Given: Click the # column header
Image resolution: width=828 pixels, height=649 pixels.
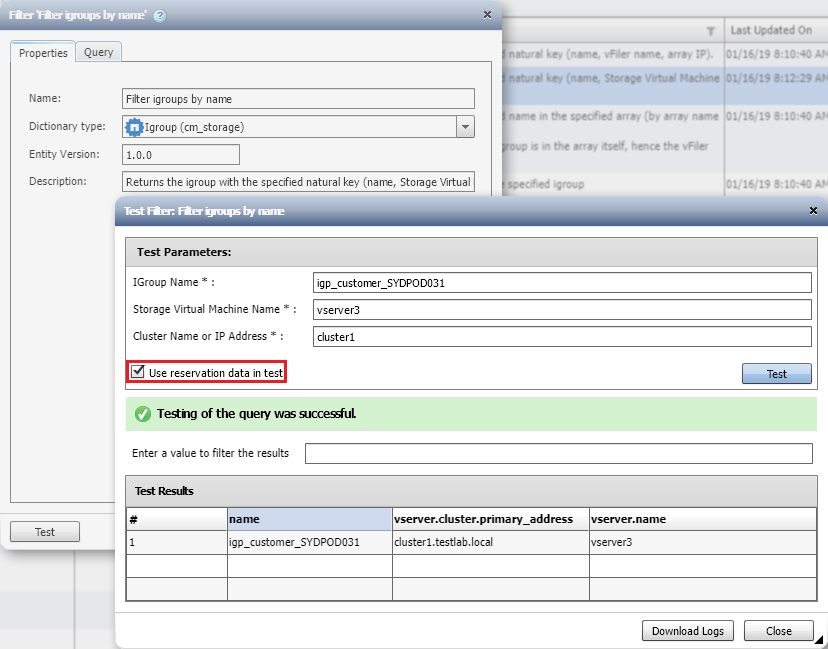Looking at the screenshot, I should 177,519.
